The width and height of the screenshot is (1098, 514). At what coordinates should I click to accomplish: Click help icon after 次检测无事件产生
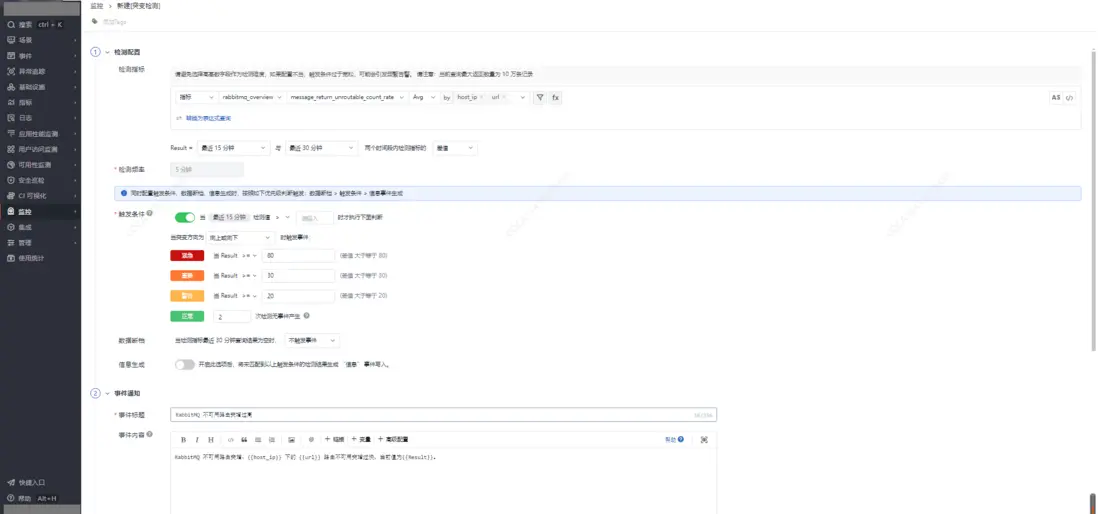pyautogui.click(x=307, y=316)
